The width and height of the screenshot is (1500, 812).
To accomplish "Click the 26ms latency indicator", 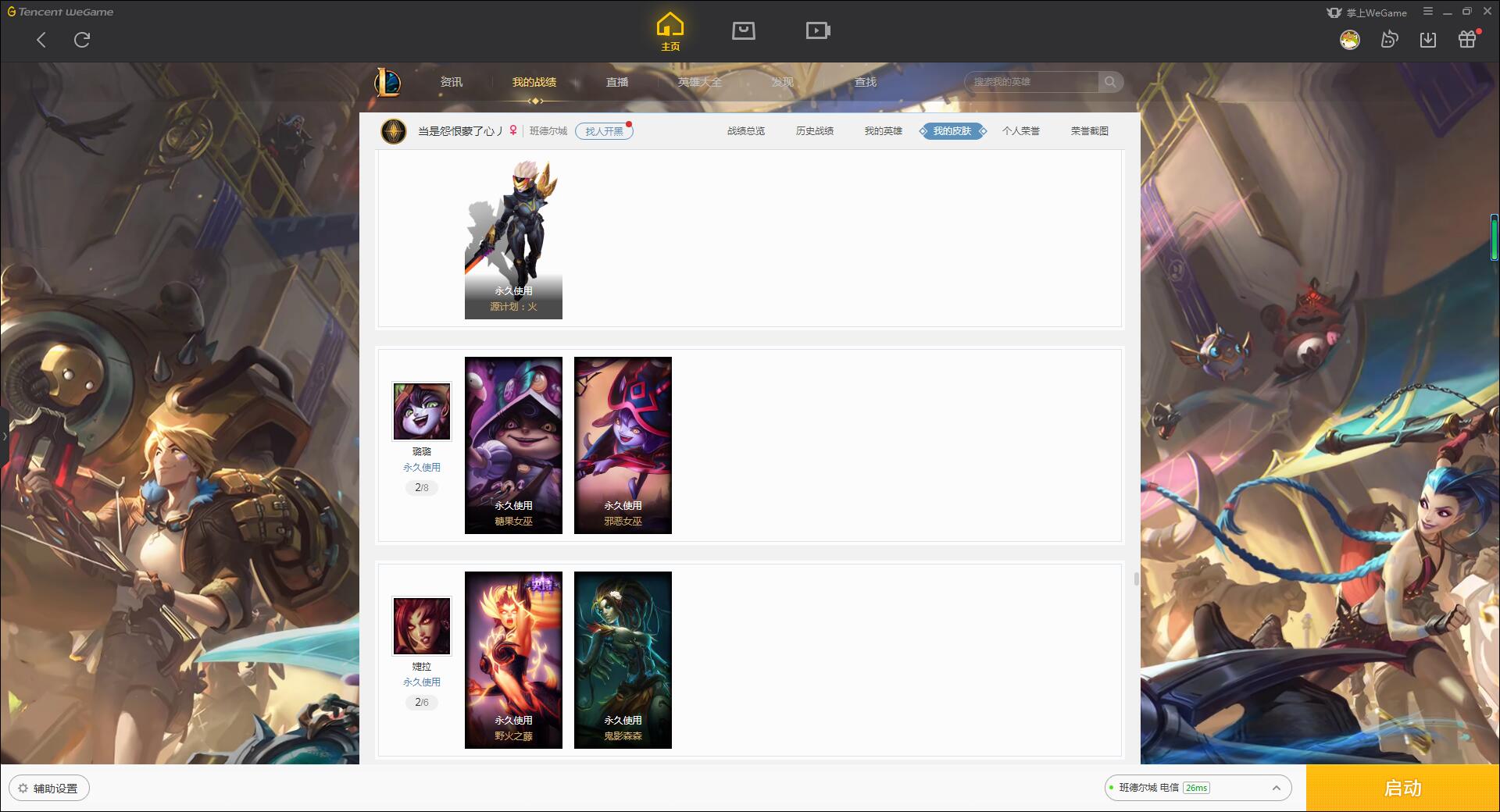I will pos(1196,788).
